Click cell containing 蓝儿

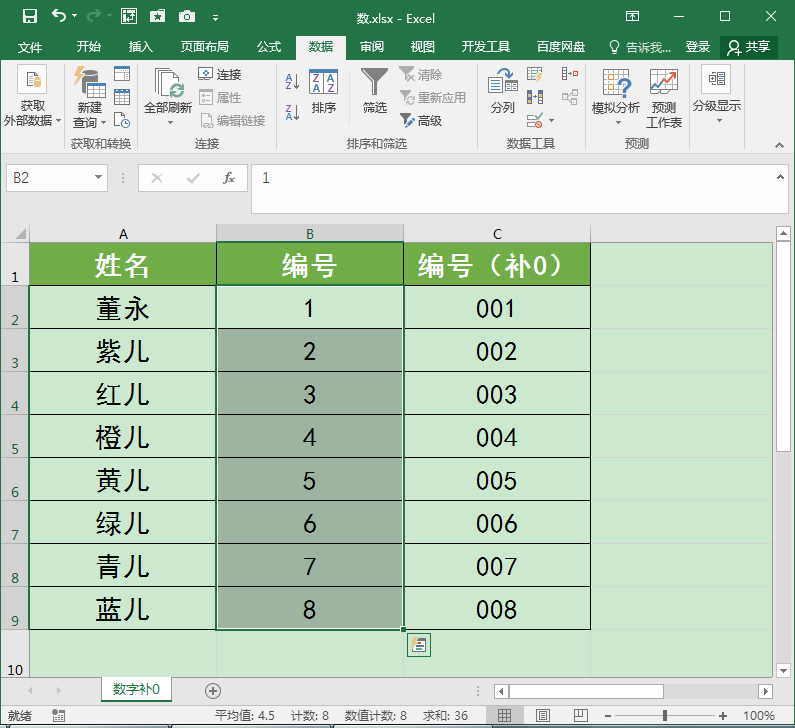point(123,608)
